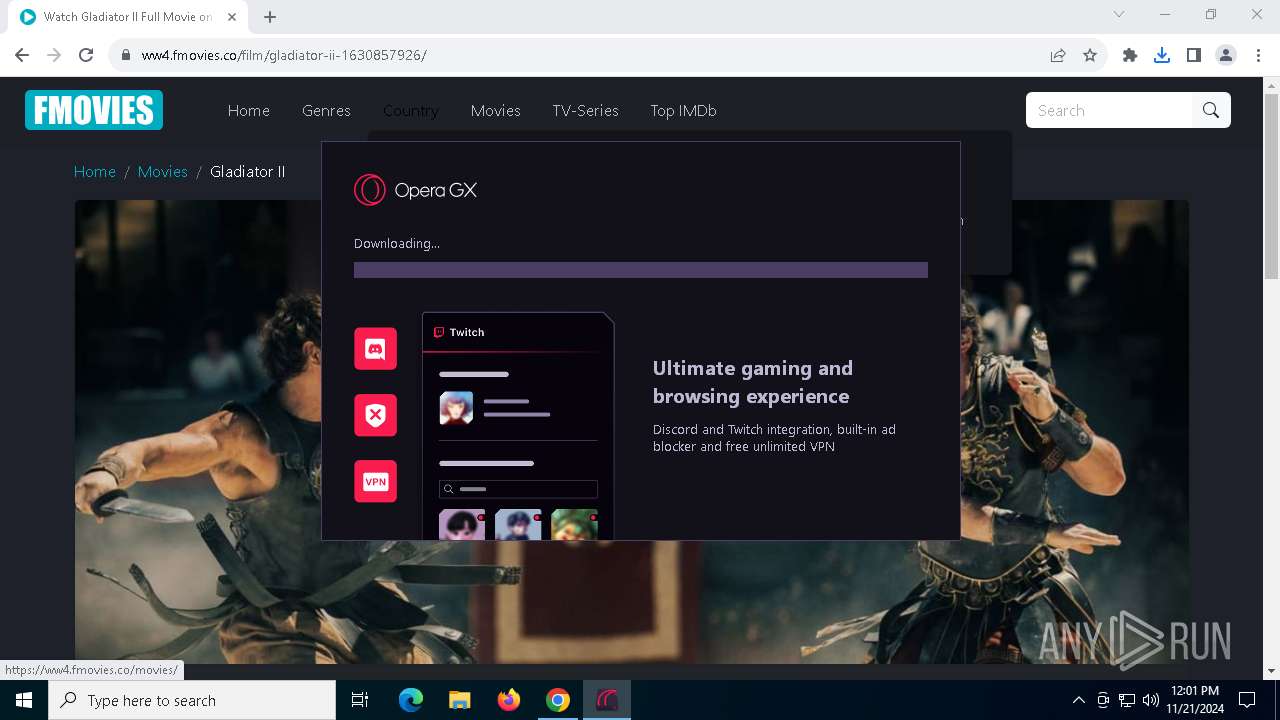Click the taskbar search box
The width and height of the screenshot is (1280, 720).
pos(192,700)
